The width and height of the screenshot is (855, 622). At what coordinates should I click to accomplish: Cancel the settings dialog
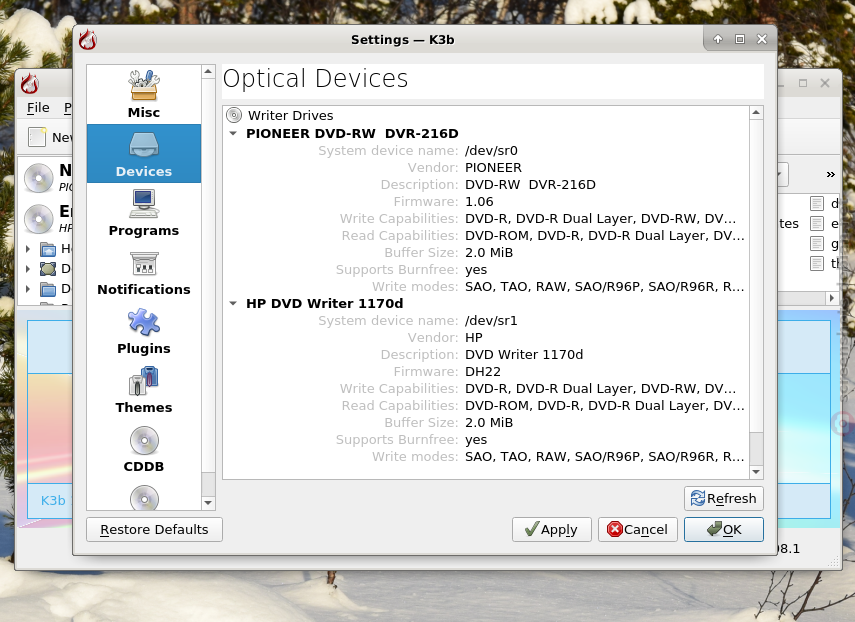[637, 529]
